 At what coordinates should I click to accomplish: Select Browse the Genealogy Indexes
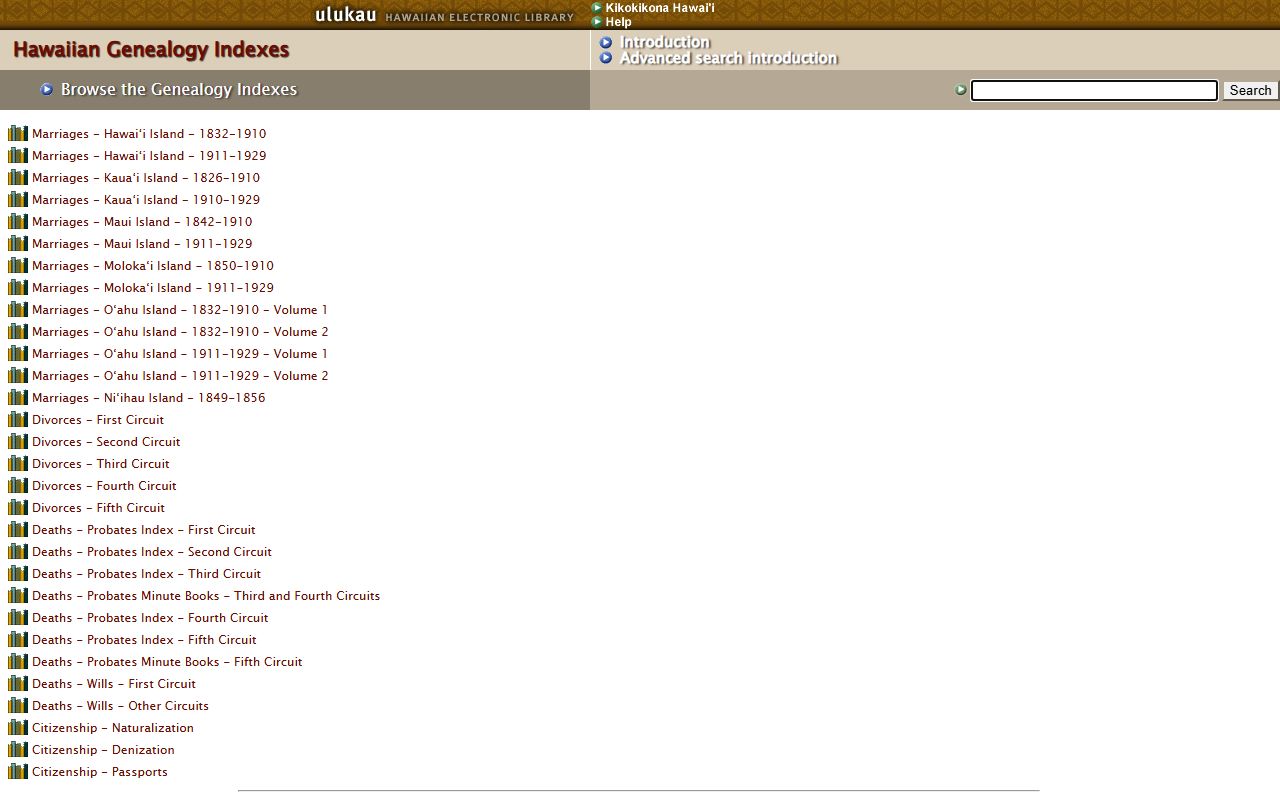179,89
